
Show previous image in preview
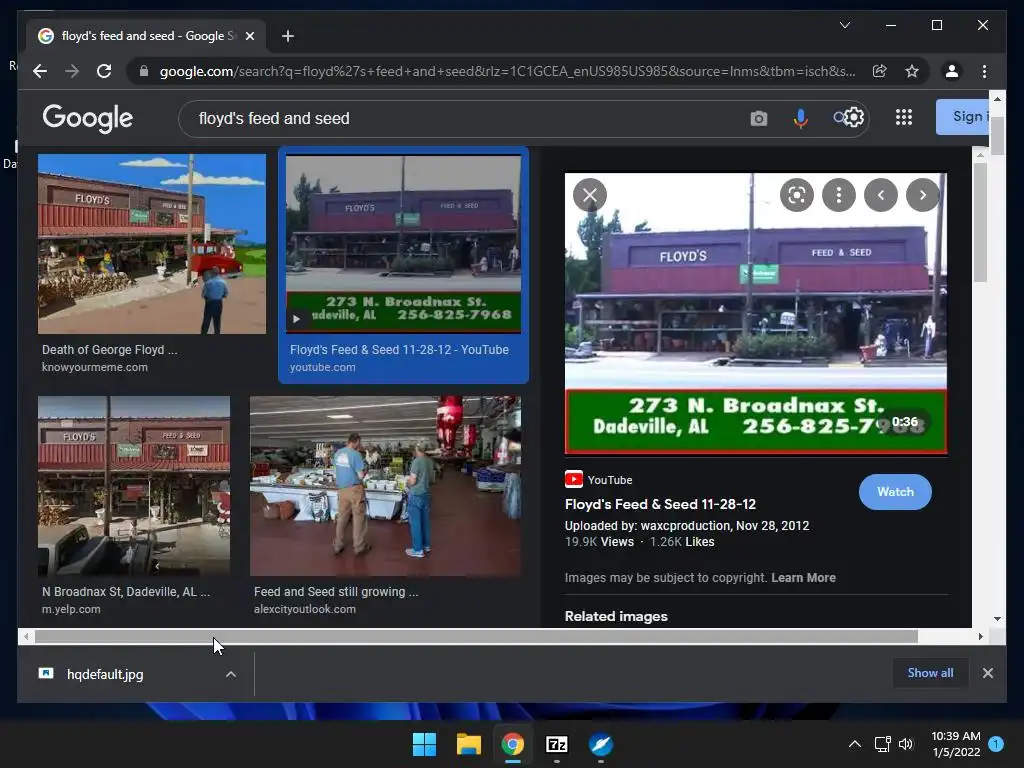pyautogui.click(x=881, y=195)
